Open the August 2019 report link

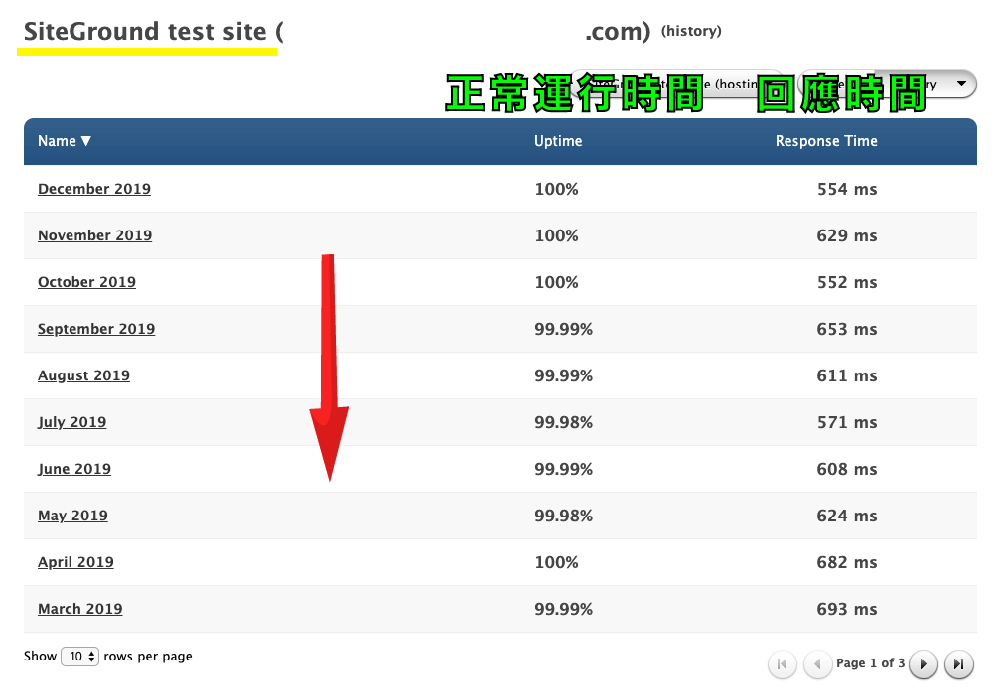84,376
